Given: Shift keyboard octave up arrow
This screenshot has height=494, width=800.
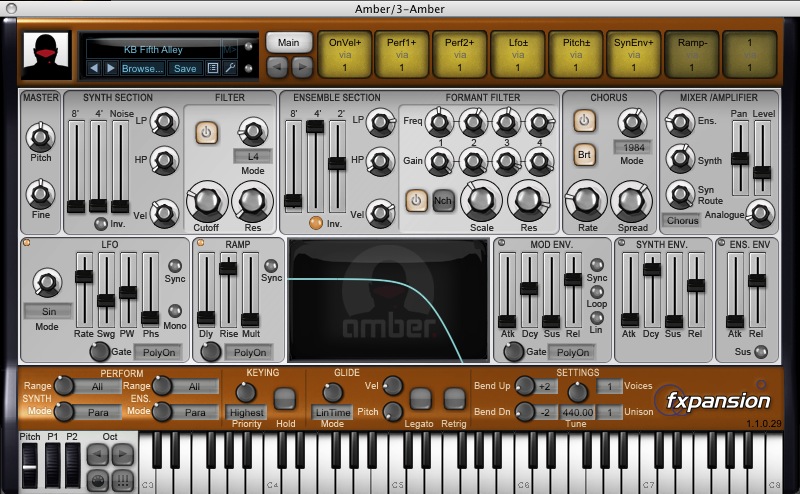Looking at the screenshot, I should (x=122, y=454).
